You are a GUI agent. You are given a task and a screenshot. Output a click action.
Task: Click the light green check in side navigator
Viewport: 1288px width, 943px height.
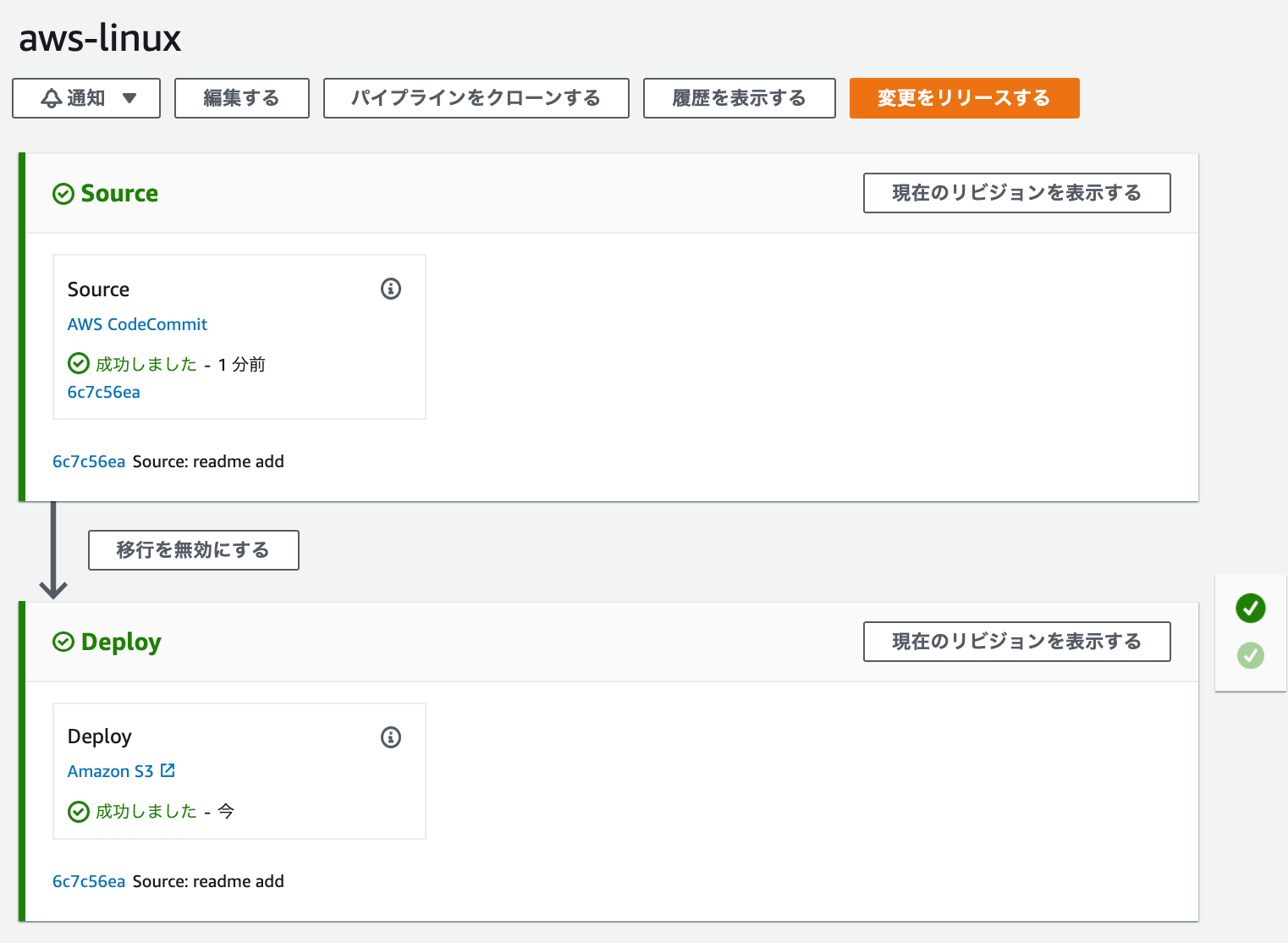pos(1251,655)
